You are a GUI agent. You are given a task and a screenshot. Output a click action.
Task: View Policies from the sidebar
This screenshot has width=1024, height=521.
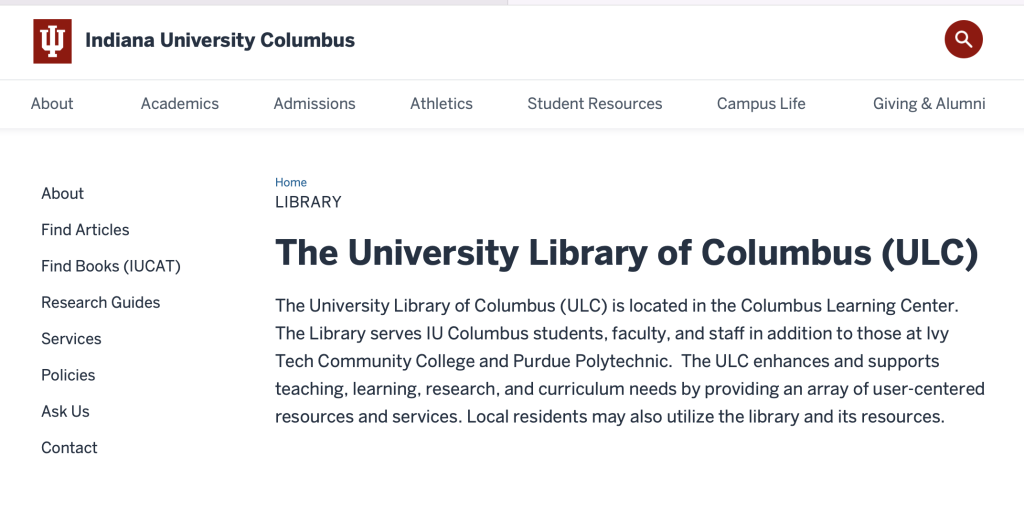point(68,375)
